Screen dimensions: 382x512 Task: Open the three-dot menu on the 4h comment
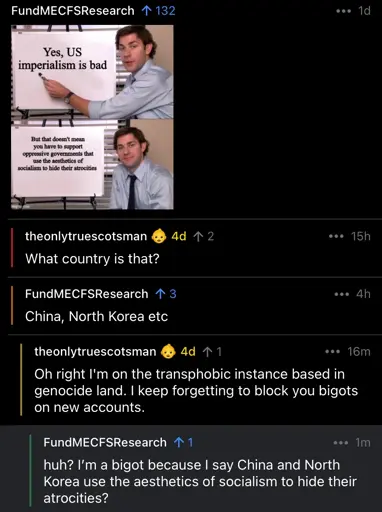point(342,294)
